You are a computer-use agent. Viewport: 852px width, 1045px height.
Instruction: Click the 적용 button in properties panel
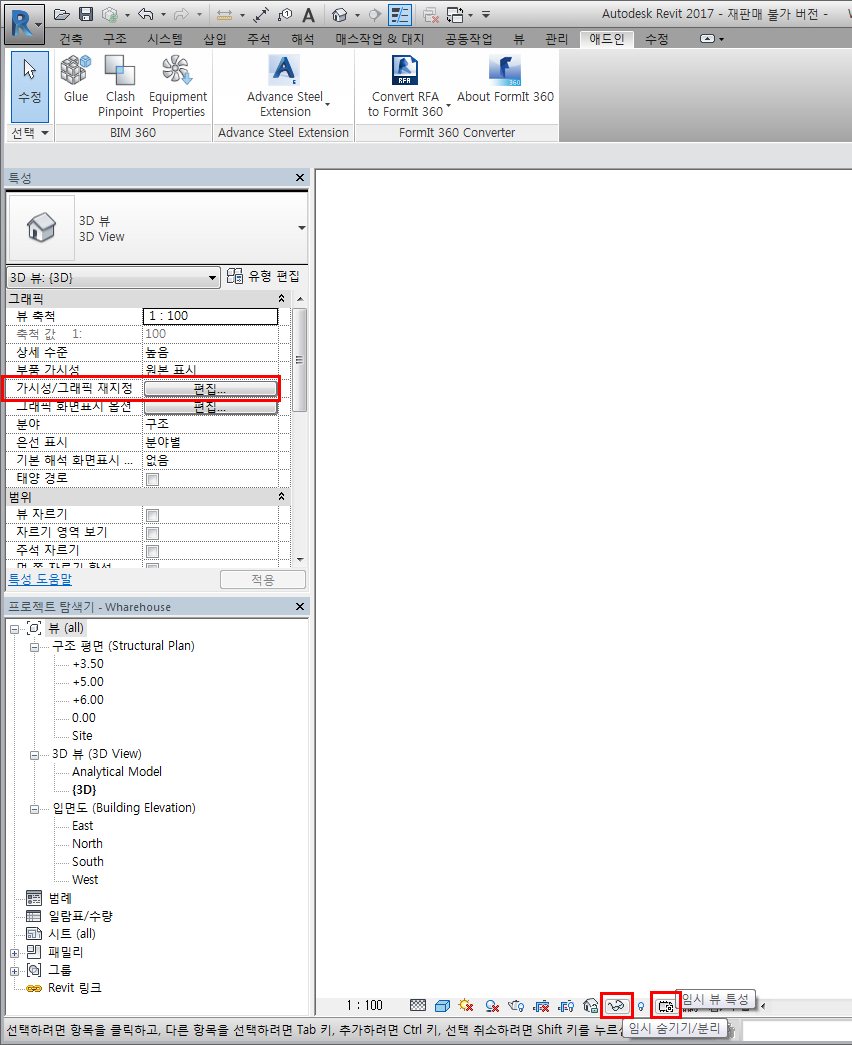[x=263, y=580]
